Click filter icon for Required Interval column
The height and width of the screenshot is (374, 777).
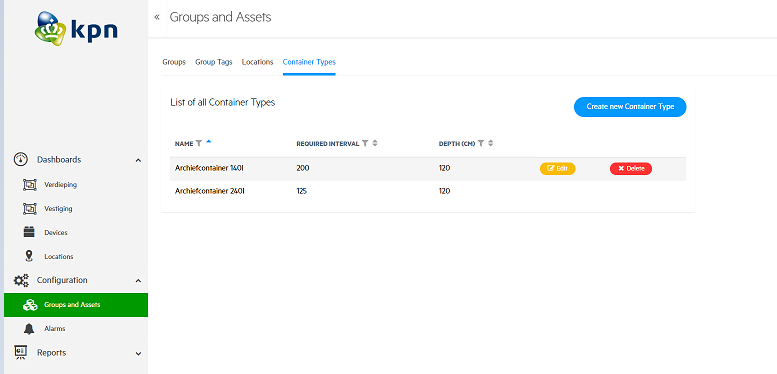coord(365,144)
